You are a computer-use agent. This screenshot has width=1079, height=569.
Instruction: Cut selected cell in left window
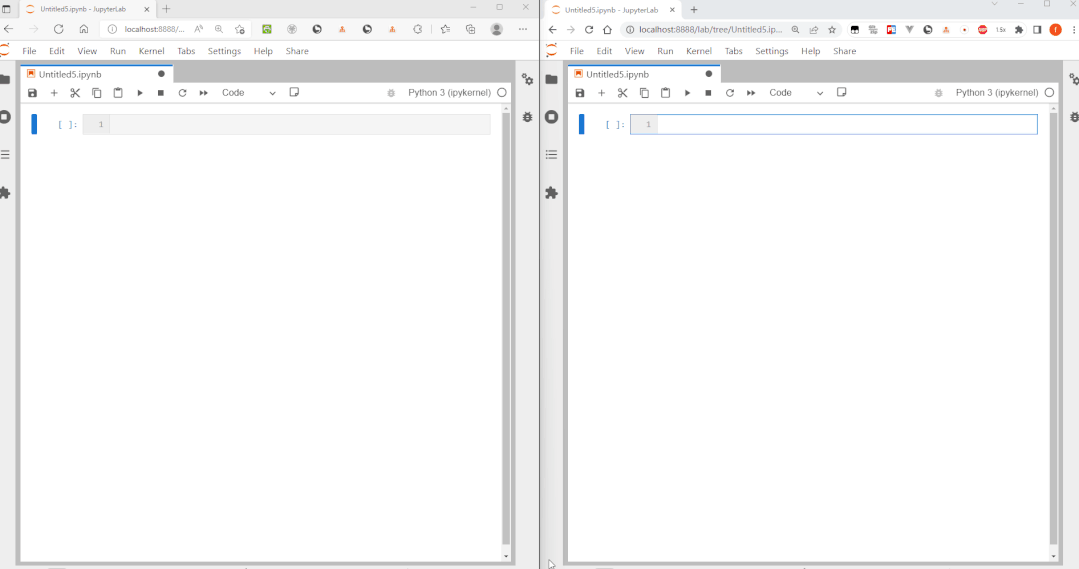pyautogui.click(x=75, y=93)
